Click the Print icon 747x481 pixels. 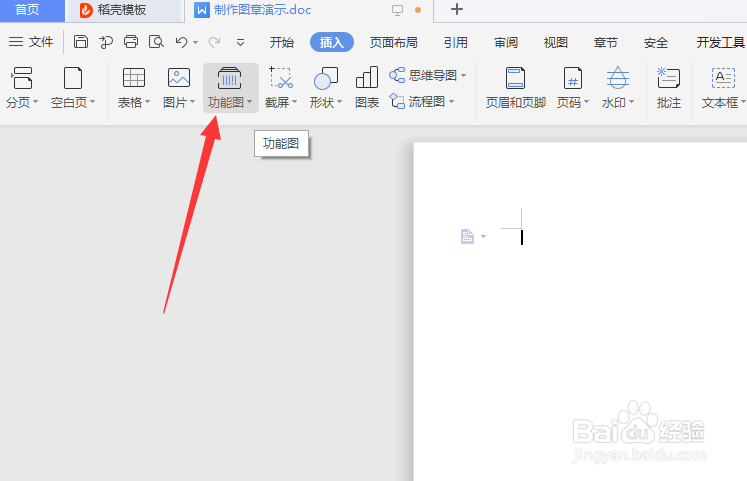[131, 42]
